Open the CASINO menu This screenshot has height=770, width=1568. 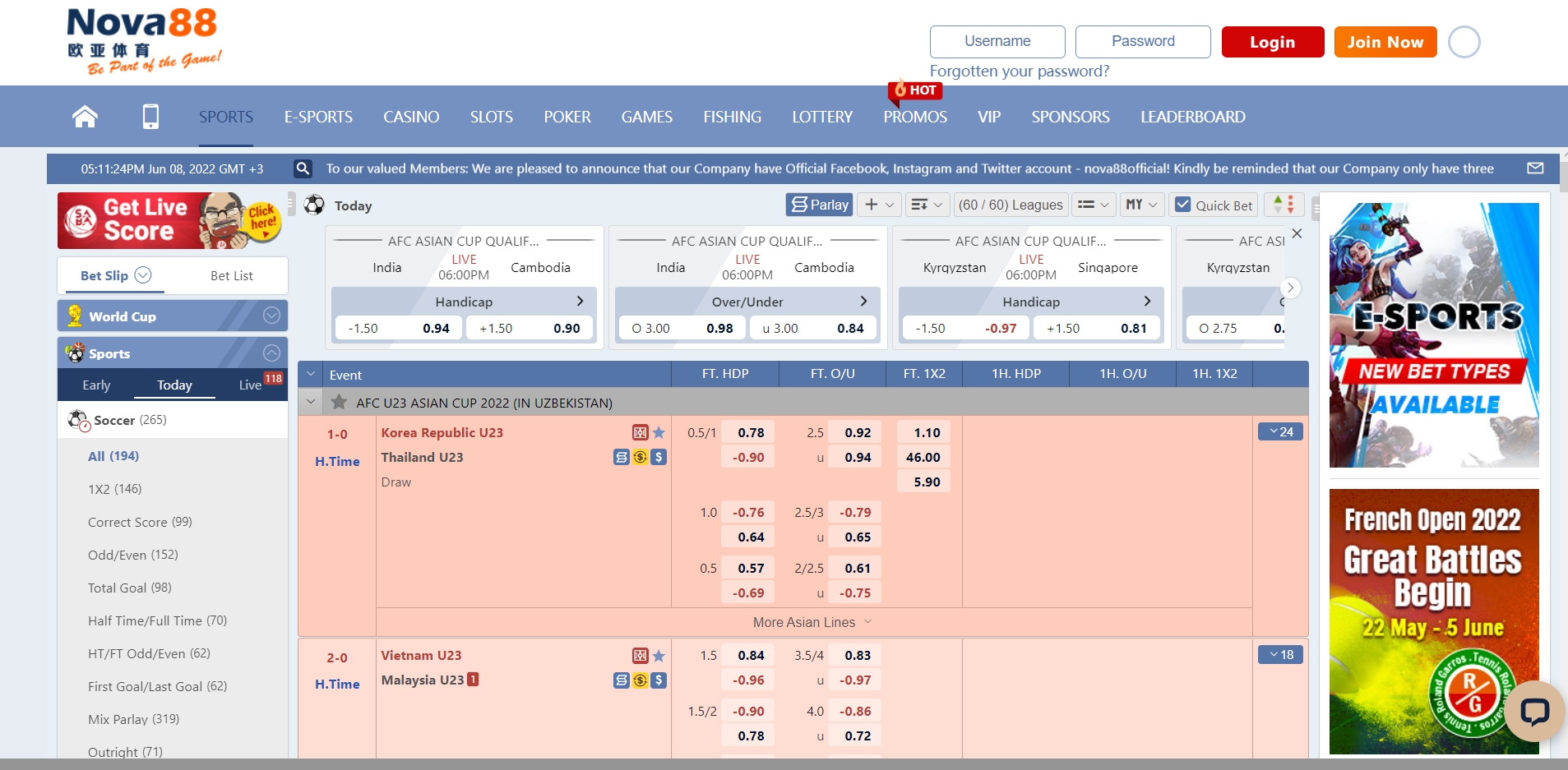(411, 117)
